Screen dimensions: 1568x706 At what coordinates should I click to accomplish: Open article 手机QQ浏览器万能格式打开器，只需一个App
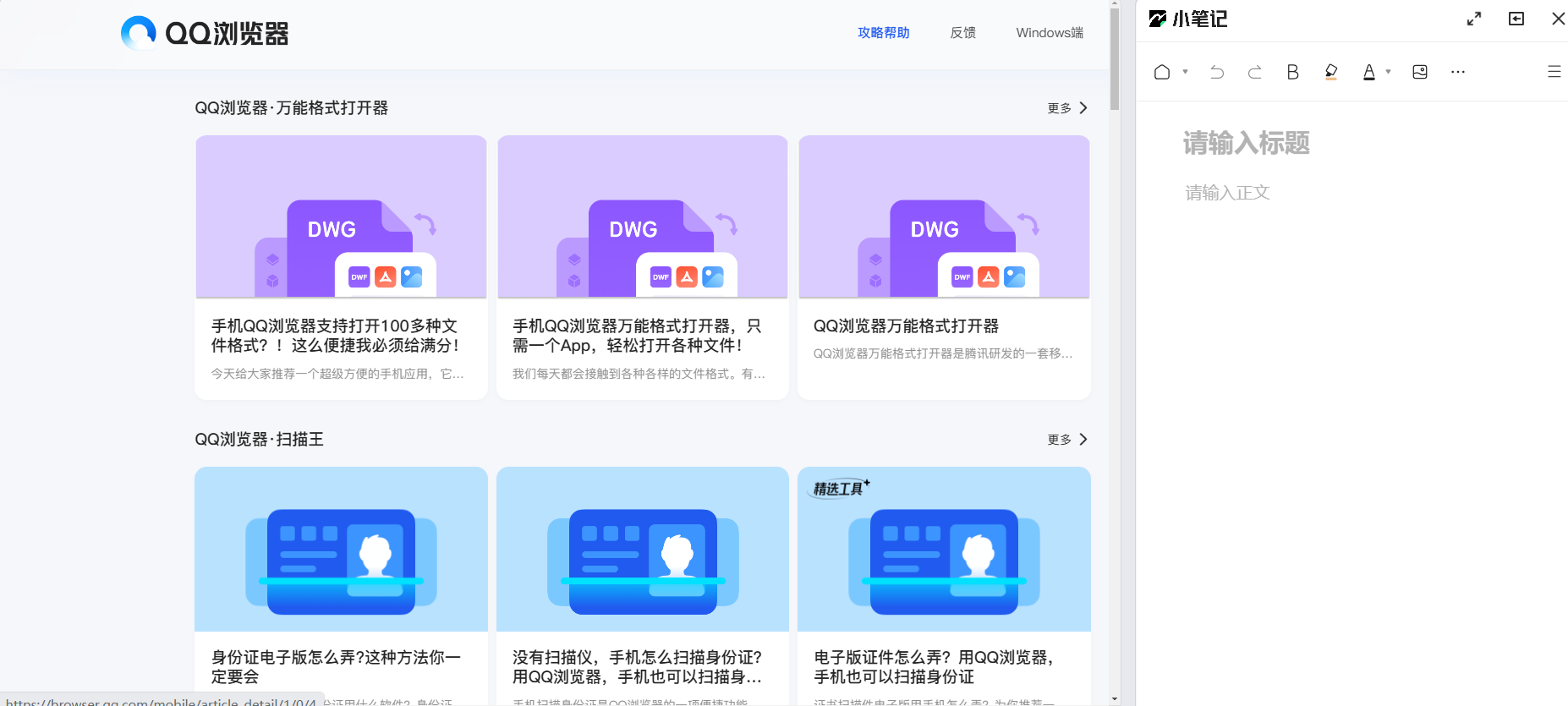point(638,336)
